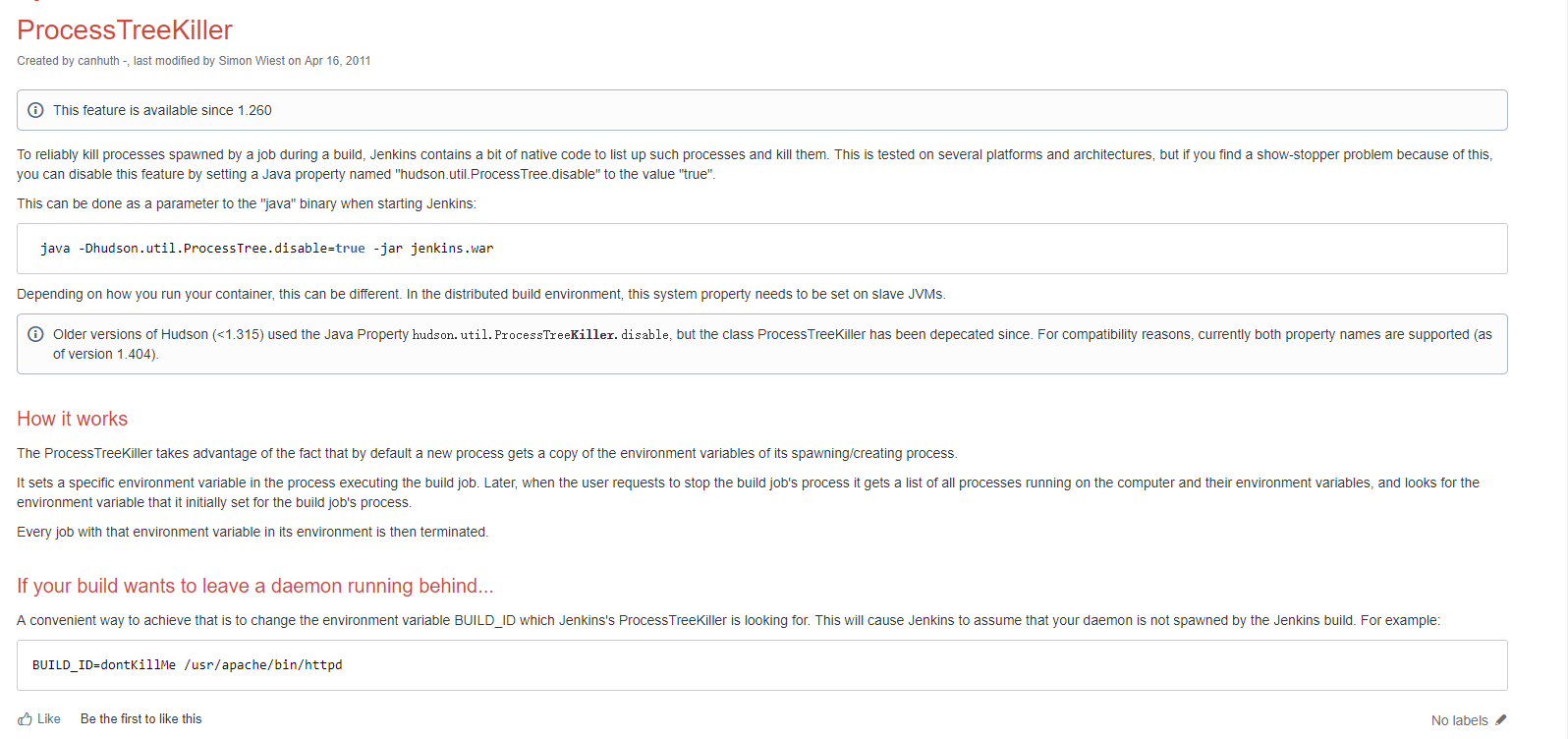The height and width of the screenshot is (739, 1568).
Task: Click info icon beside 'available since 1.260'
Action: 35,110
